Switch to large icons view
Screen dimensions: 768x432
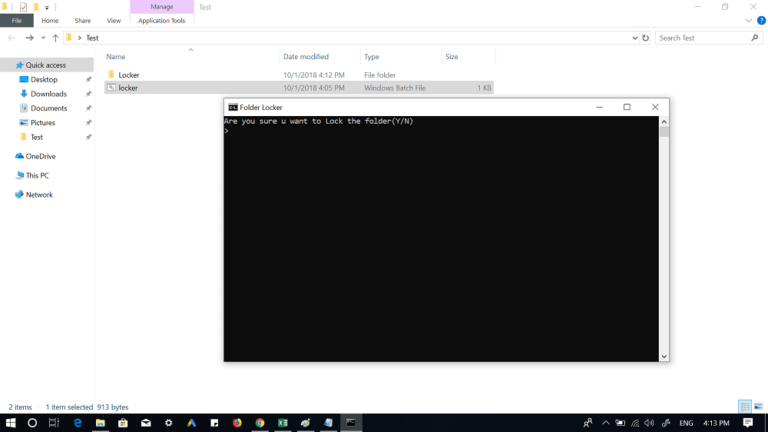coord(757,407)
